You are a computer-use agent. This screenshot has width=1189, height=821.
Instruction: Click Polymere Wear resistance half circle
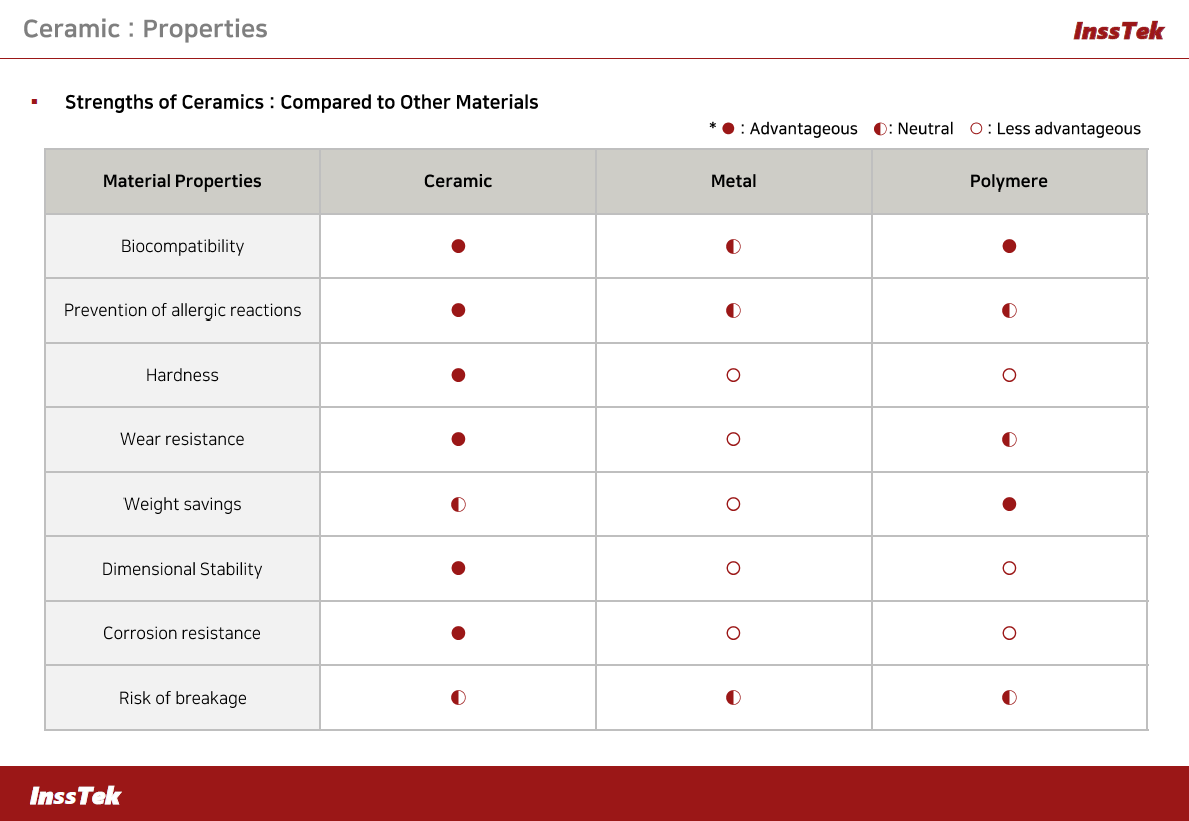pos(1009,439)
